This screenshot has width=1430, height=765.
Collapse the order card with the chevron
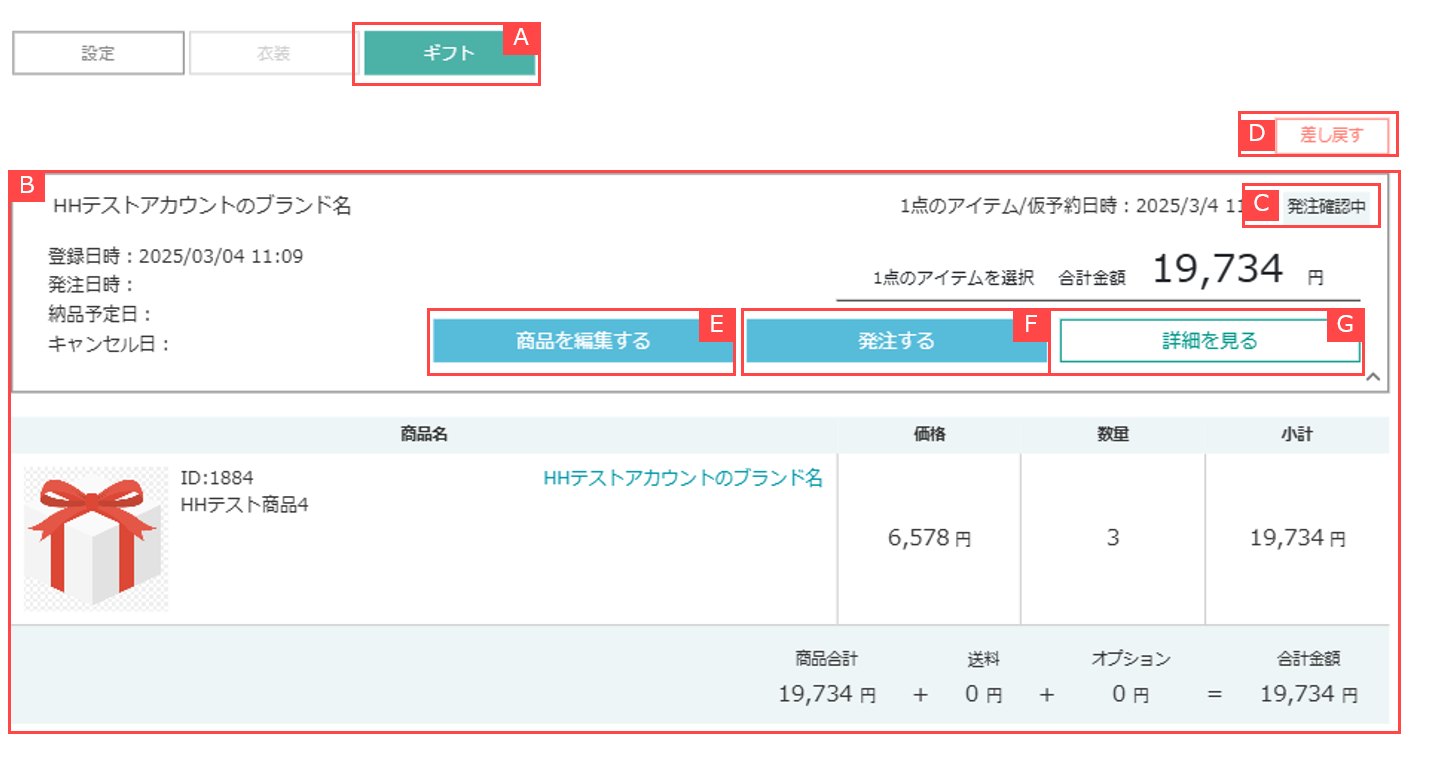pyautogui.click(x=1373, y=377)
